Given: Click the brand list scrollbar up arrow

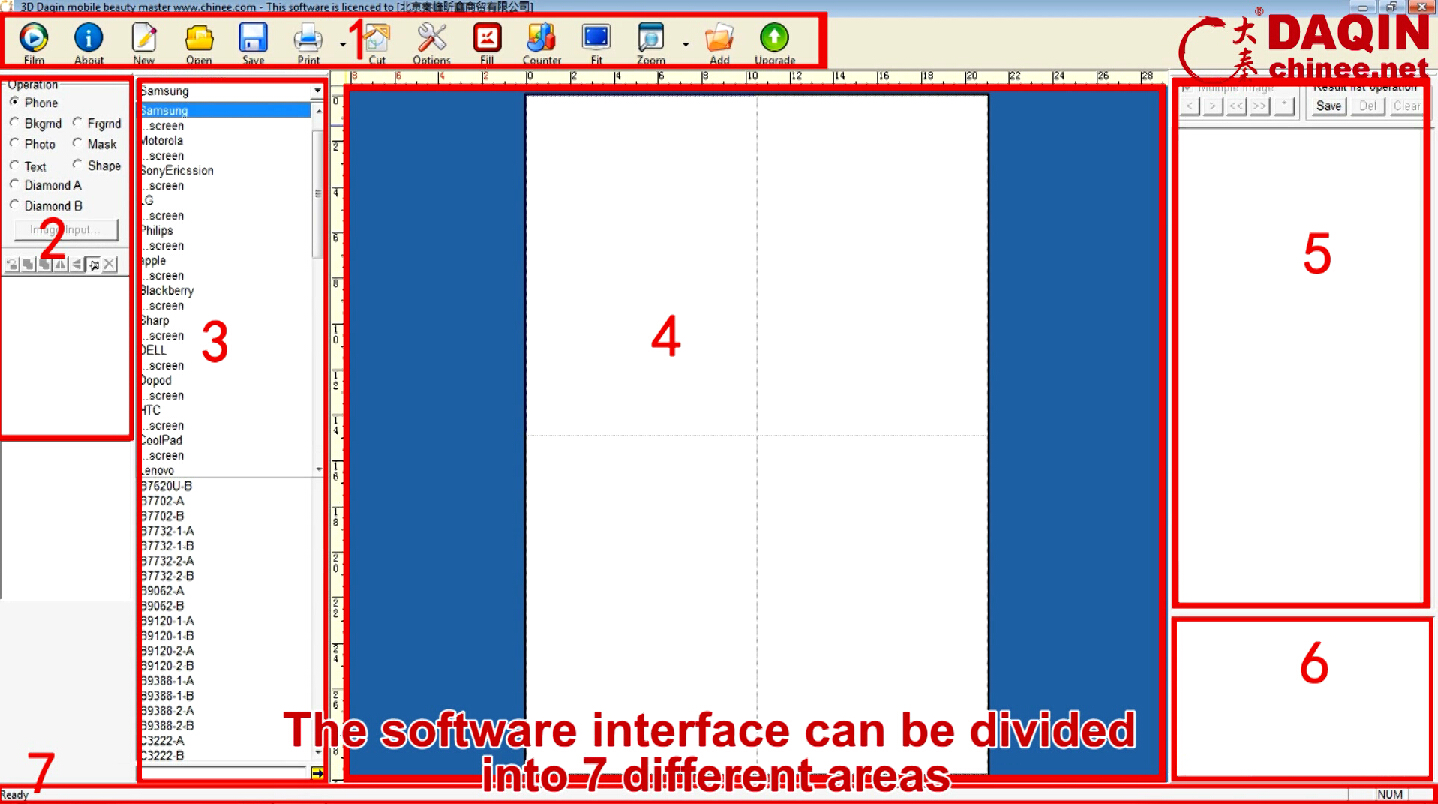Looking at the screenshot, I should pos(319,110).
